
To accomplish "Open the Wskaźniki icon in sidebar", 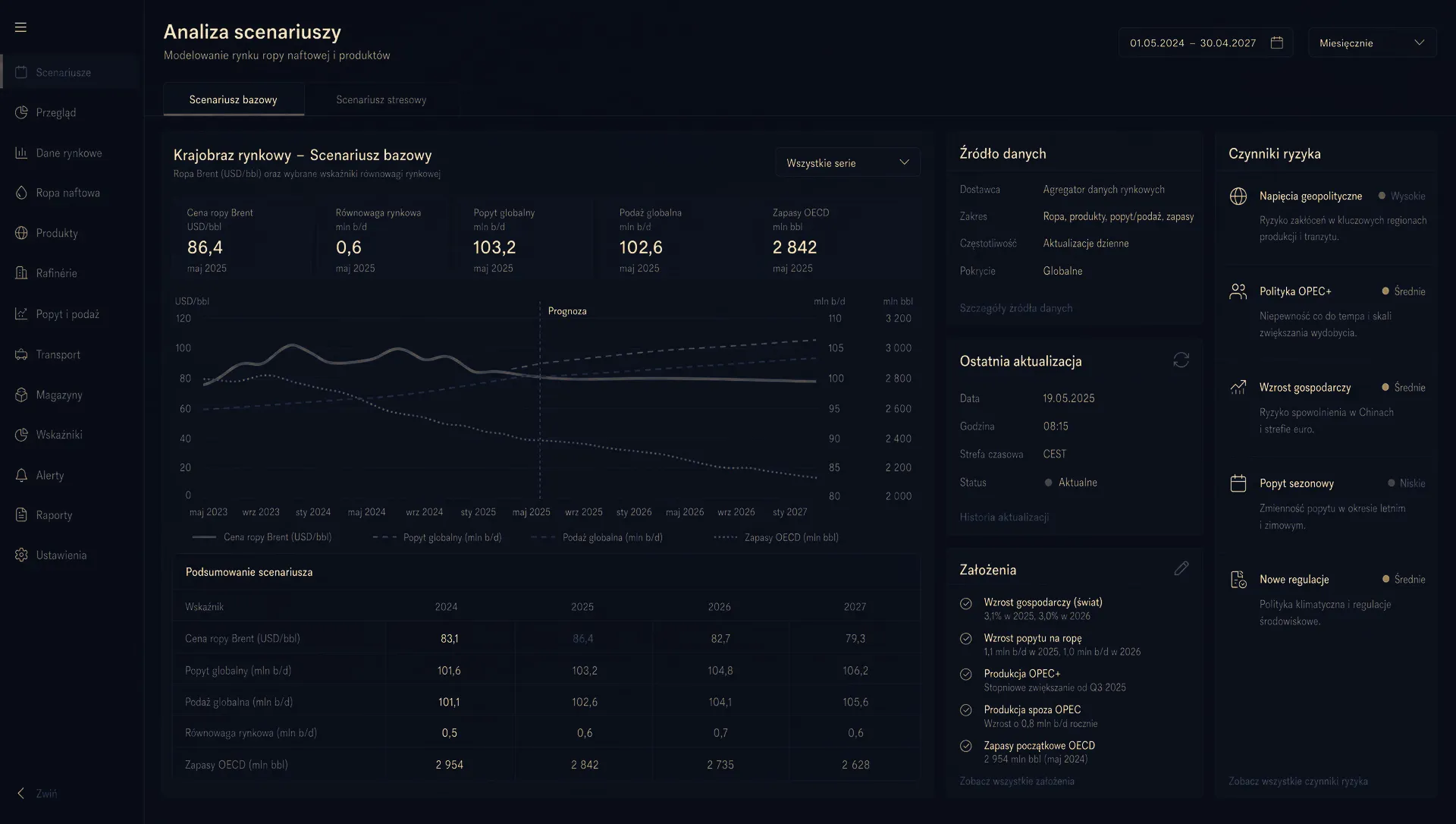I will point(21,435).
